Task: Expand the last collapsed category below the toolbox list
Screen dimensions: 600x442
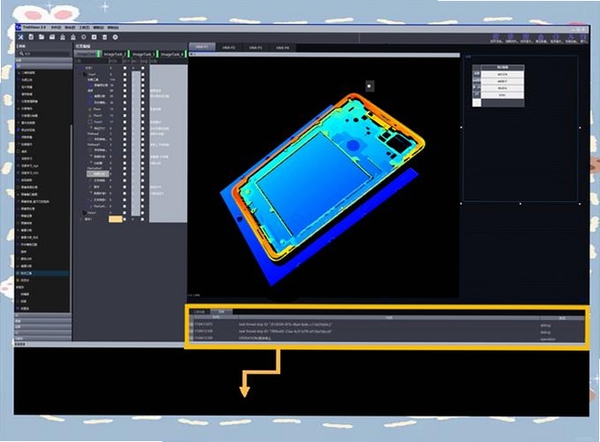Action: (43, 338)
